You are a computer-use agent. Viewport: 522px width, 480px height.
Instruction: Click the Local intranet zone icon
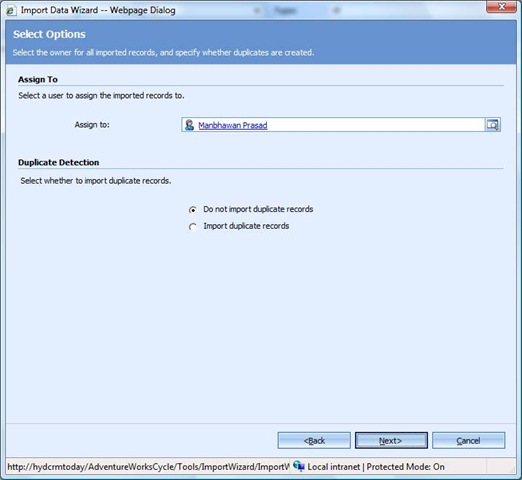(299, 466)
